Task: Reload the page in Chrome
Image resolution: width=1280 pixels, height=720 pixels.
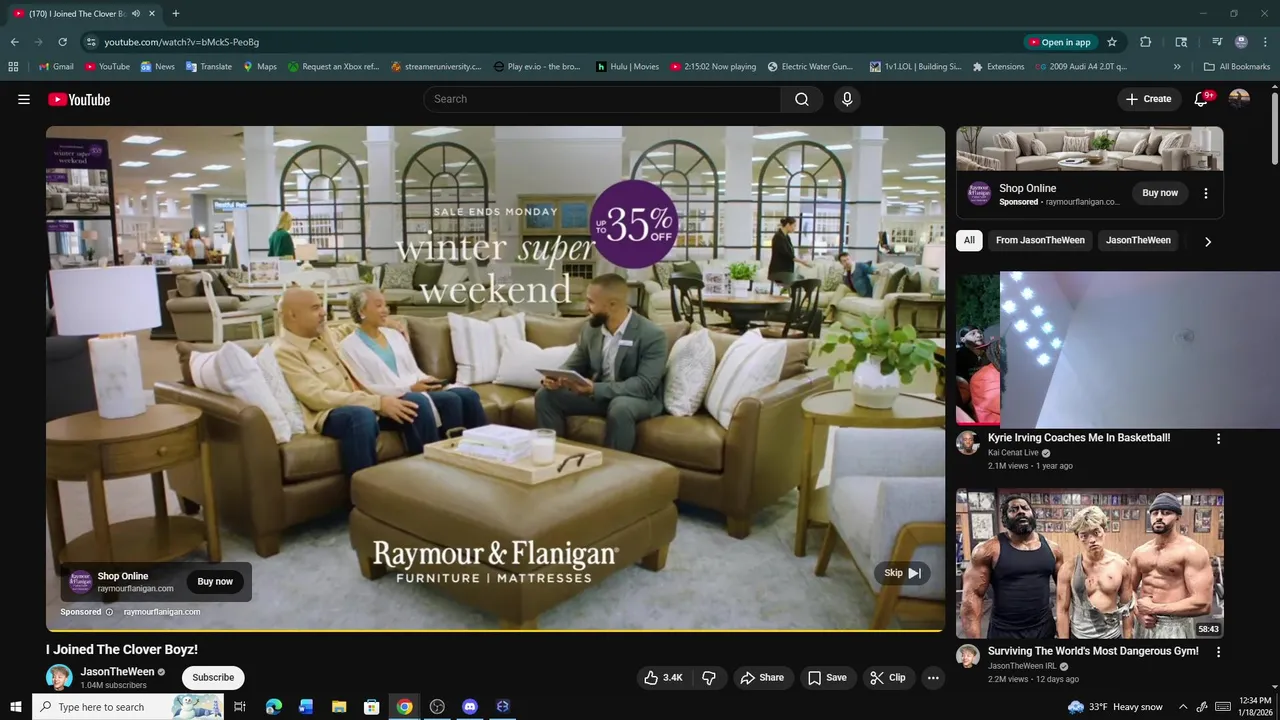Action: 62,42
